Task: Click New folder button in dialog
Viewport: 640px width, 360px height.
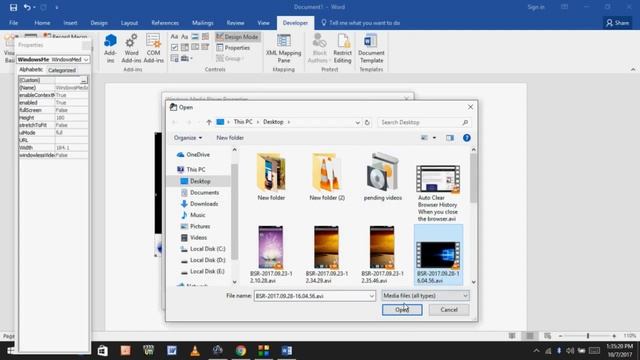Action: pyautogui.click(x=230, y=138)
